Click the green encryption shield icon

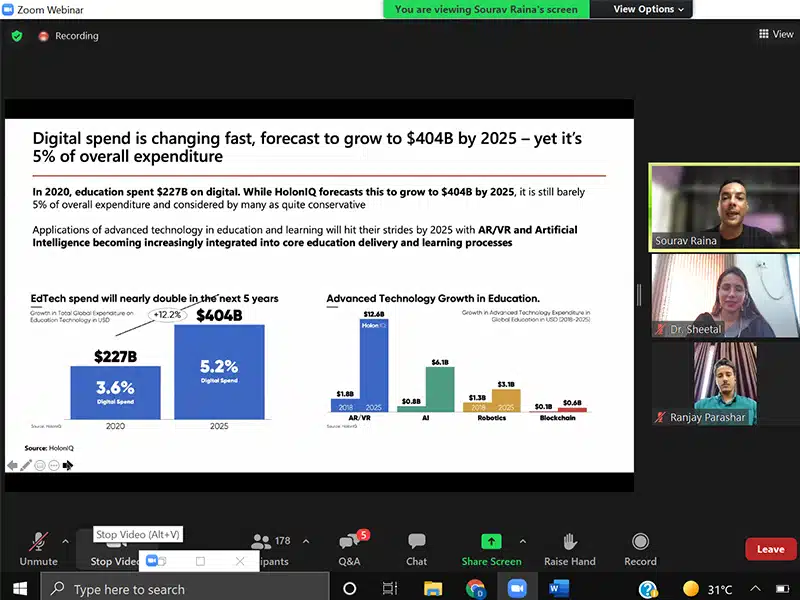16,36
